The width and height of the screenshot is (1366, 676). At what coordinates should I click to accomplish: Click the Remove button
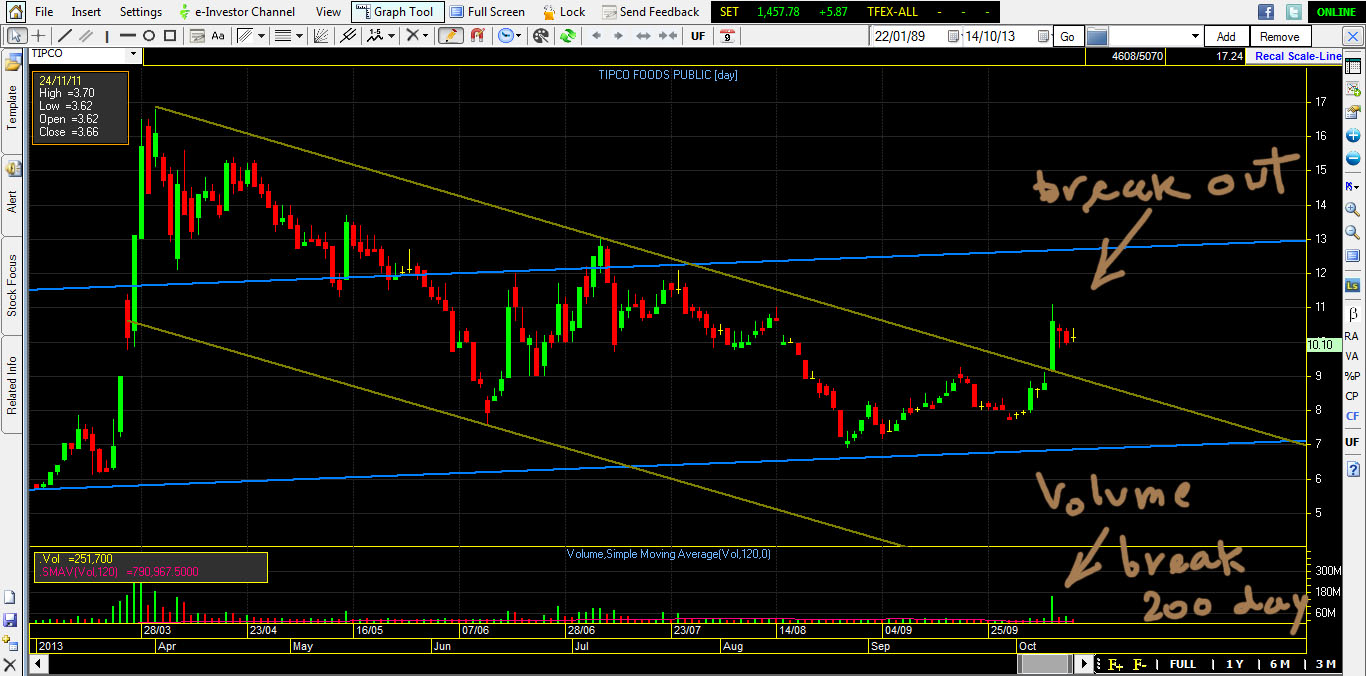pyautogui.click(x=1279, y=36)
